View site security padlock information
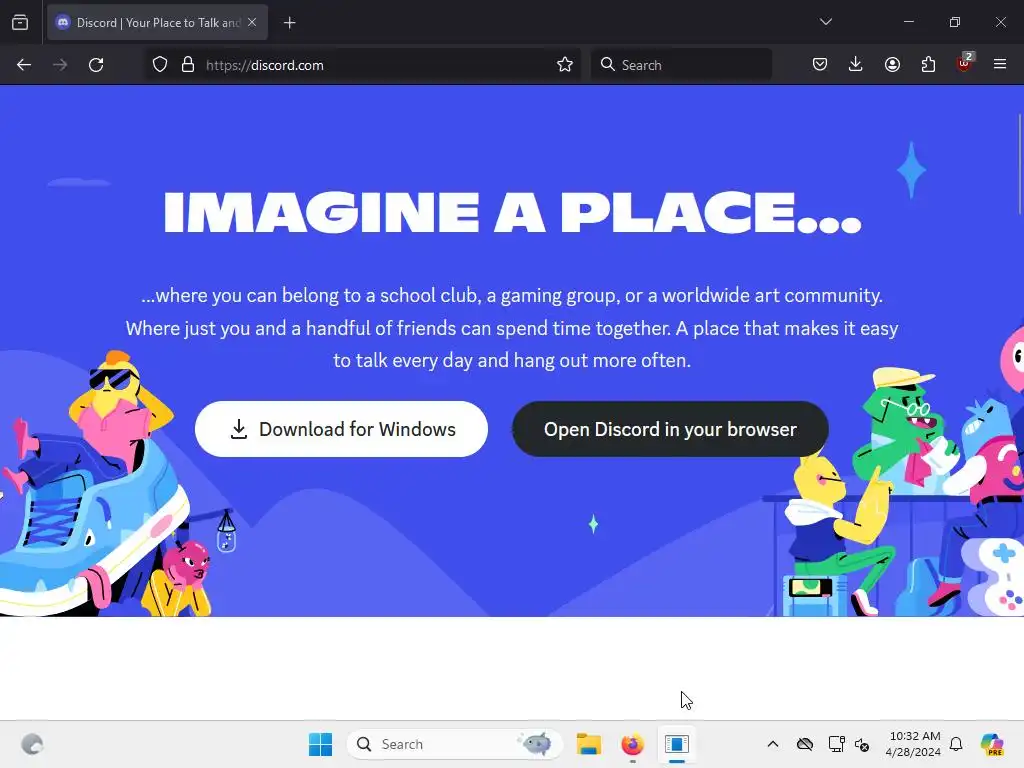 coord(188,65)
